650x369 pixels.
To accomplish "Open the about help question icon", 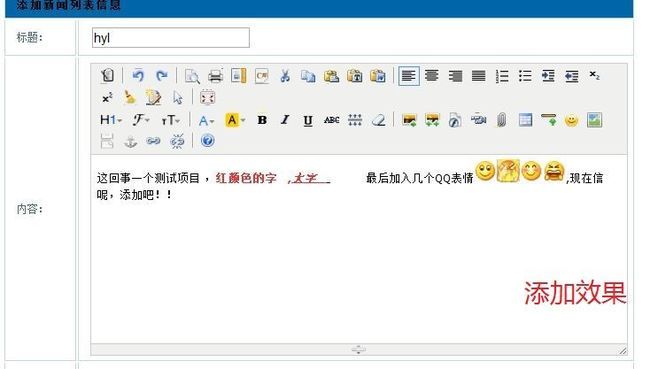I will (x=207, y=141).
